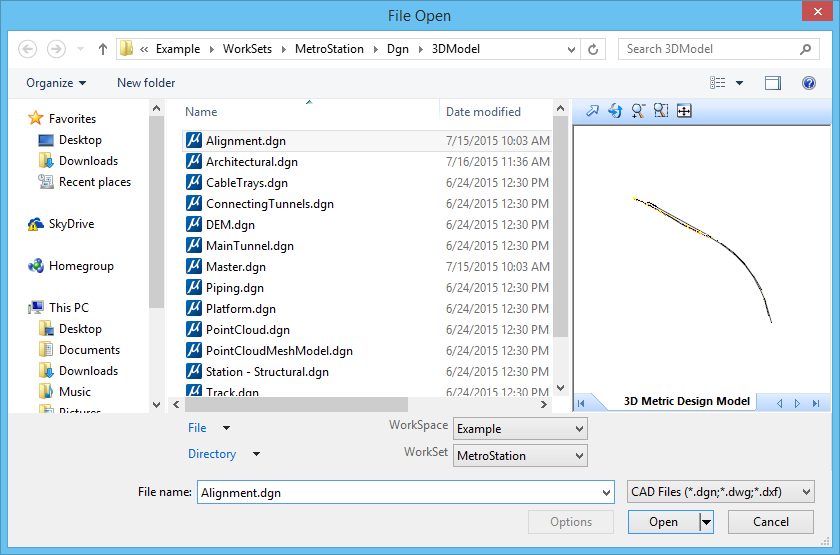Open Help with the question mark icon

coord(809,82)
